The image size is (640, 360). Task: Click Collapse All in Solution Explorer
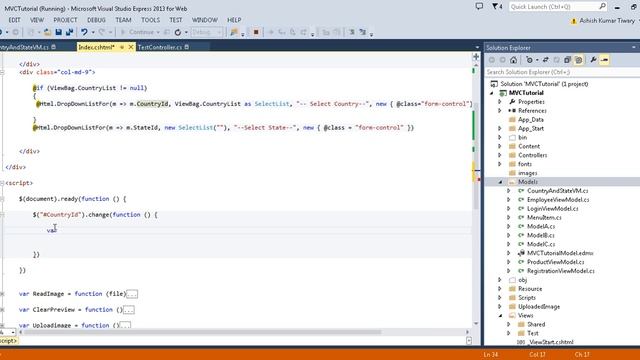click(x=567, y=60)
